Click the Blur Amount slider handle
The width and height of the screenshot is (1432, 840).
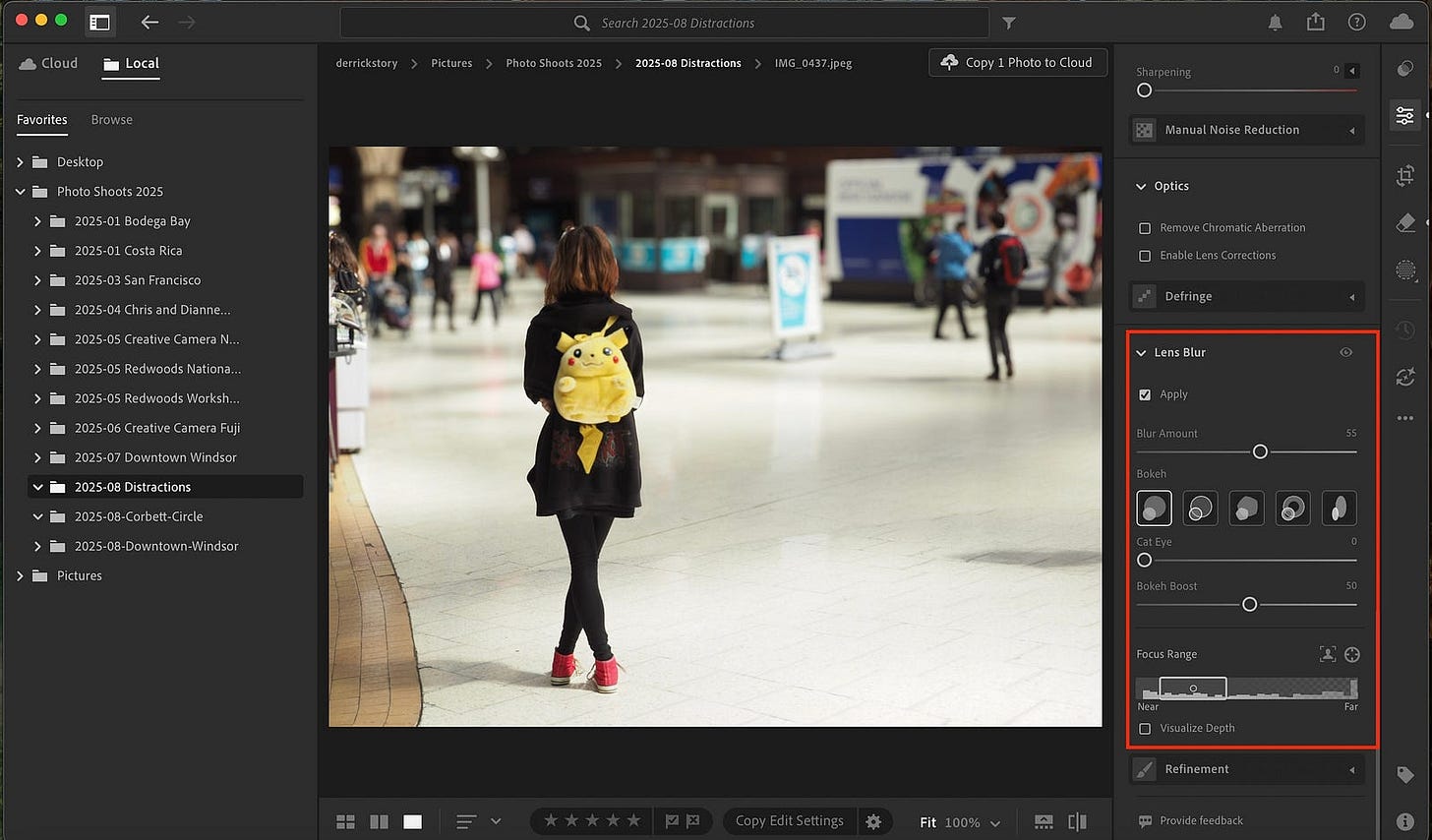(1260, 451)
